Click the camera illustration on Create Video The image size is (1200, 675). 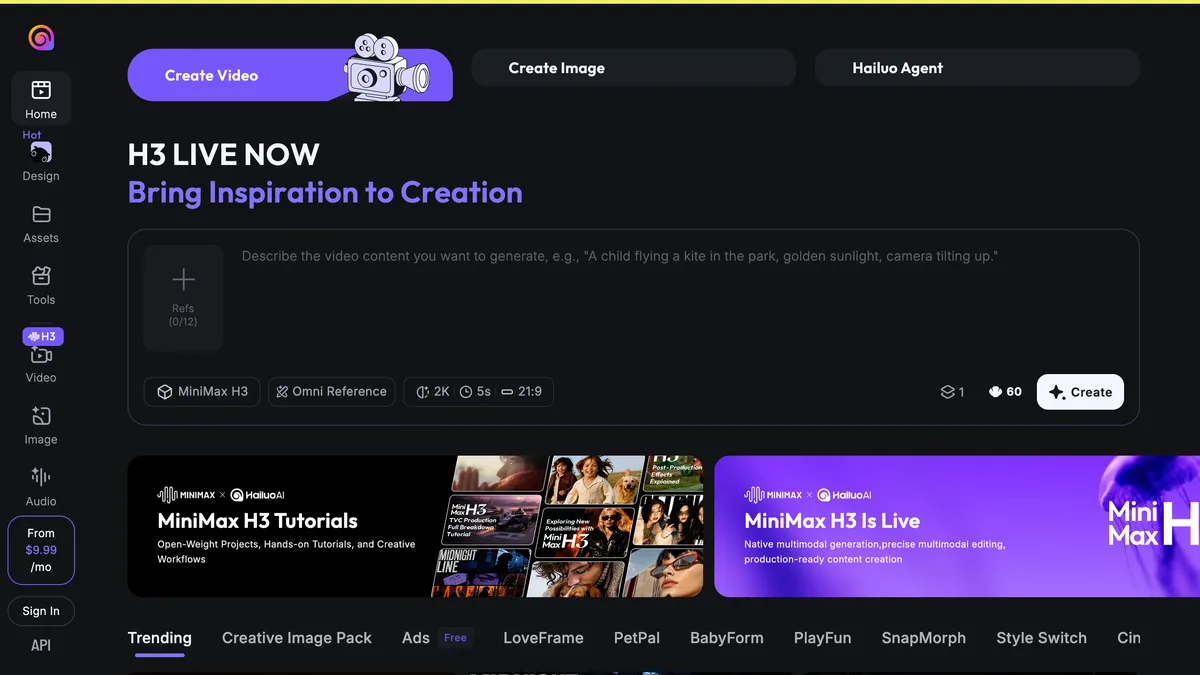click(387, 68)
